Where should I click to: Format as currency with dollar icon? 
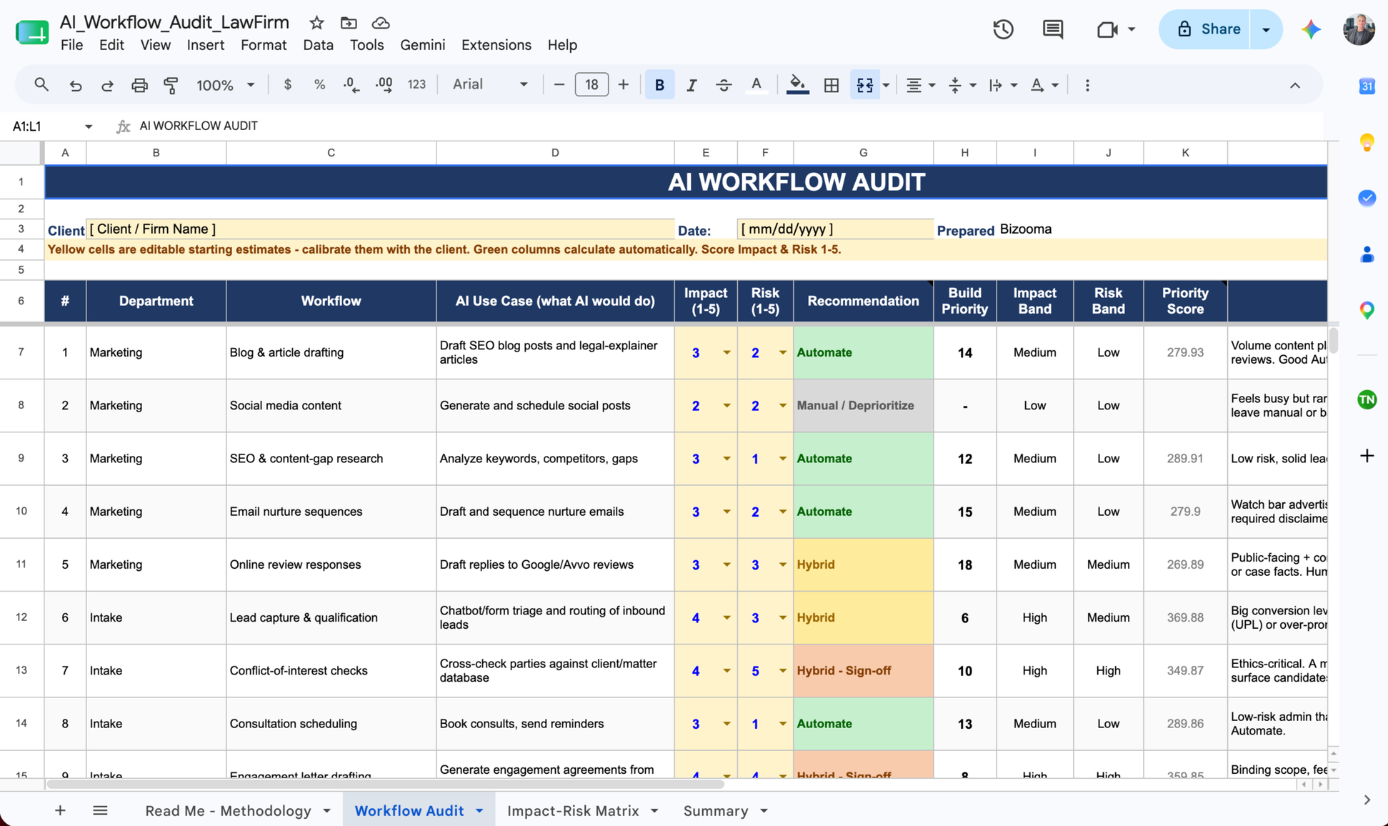pyautogui.click(x=288, y=85)
